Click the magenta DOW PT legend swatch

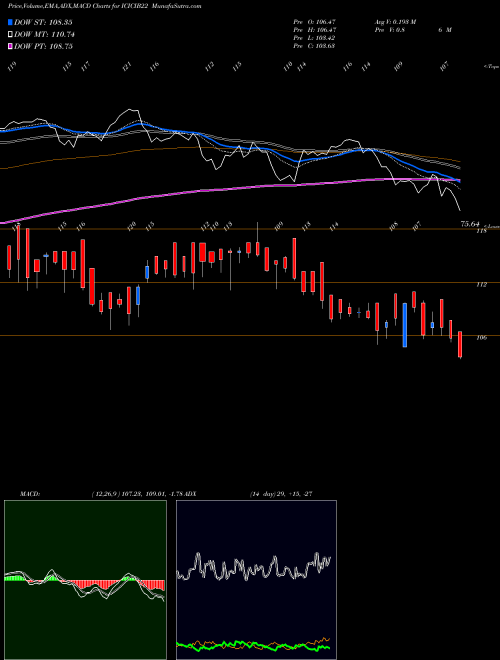click(x=10, y=46)
